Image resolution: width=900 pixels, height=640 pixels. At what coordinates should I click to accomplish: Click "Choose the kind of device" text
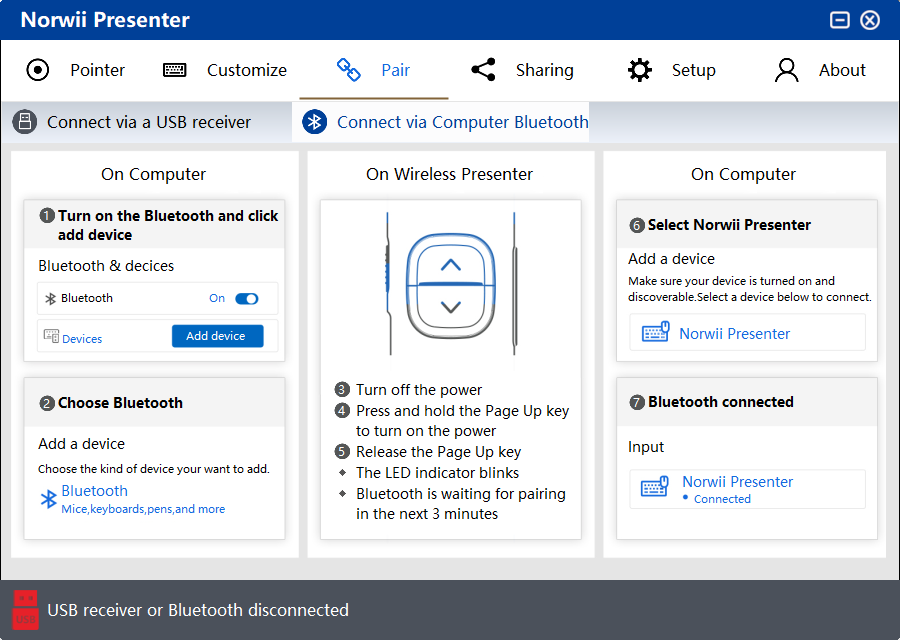(x=154, y=469)
